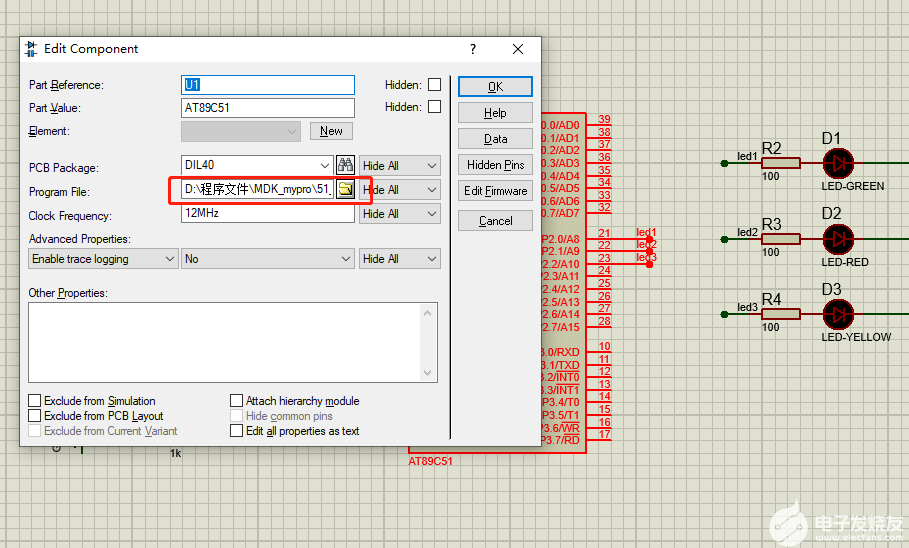Click the Program File folder browse icon
This screenshot has height=548, width=909.
[346, 189]
